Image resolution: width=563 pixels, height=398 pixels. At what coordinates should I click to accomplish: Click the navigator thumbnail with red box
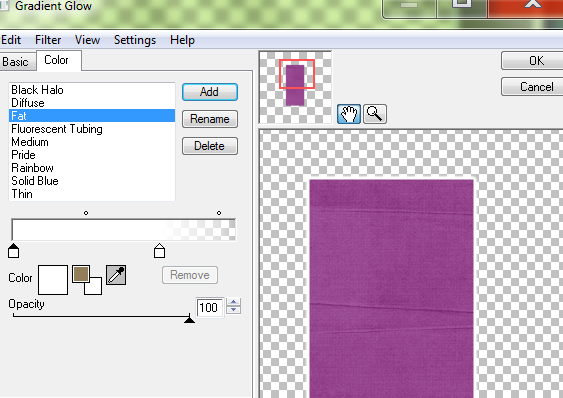[296, 88]
